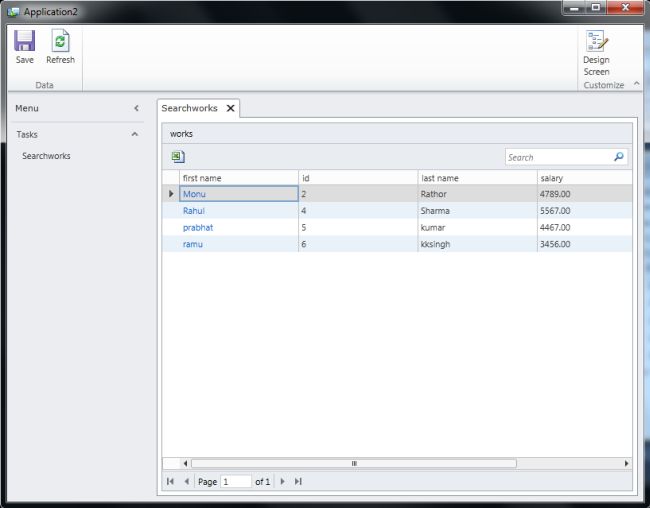Click the scrollbar left arrow
This screenshot has width=650, height=508.
(x=185, y=463)
